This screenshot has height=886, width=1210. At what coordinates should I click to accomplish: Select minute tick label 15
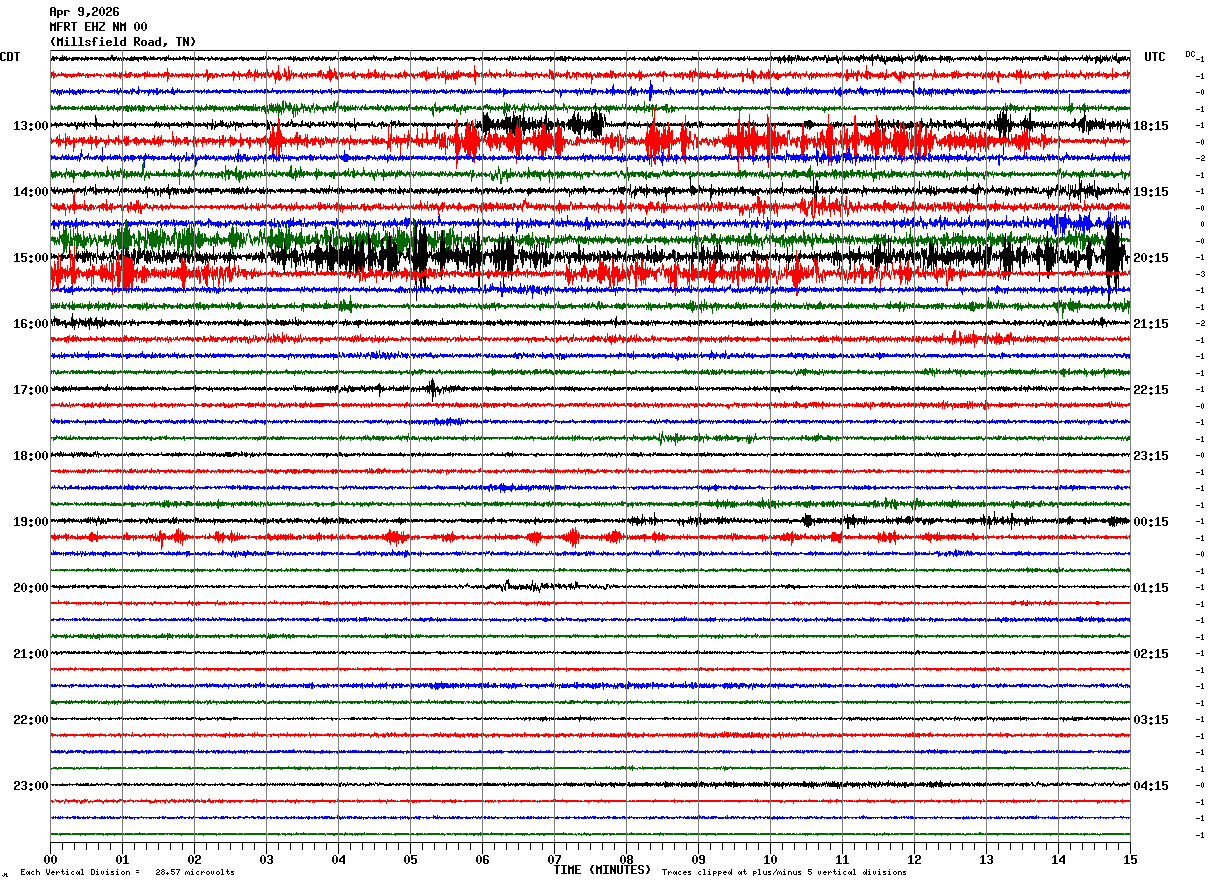(1130, 859)
